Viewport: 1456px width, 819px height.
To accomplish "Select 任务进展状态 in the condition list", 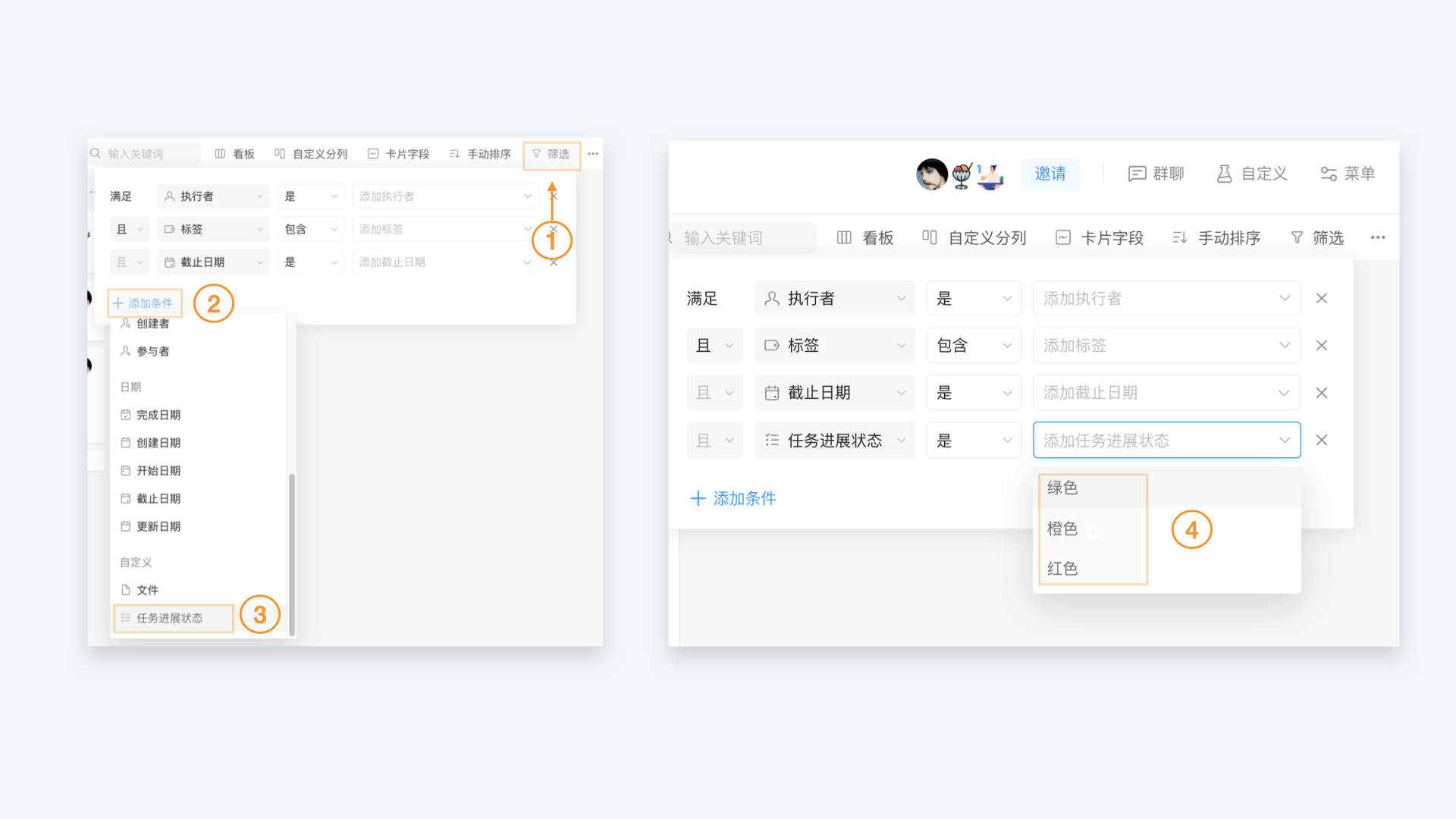I will pos(169,618).
